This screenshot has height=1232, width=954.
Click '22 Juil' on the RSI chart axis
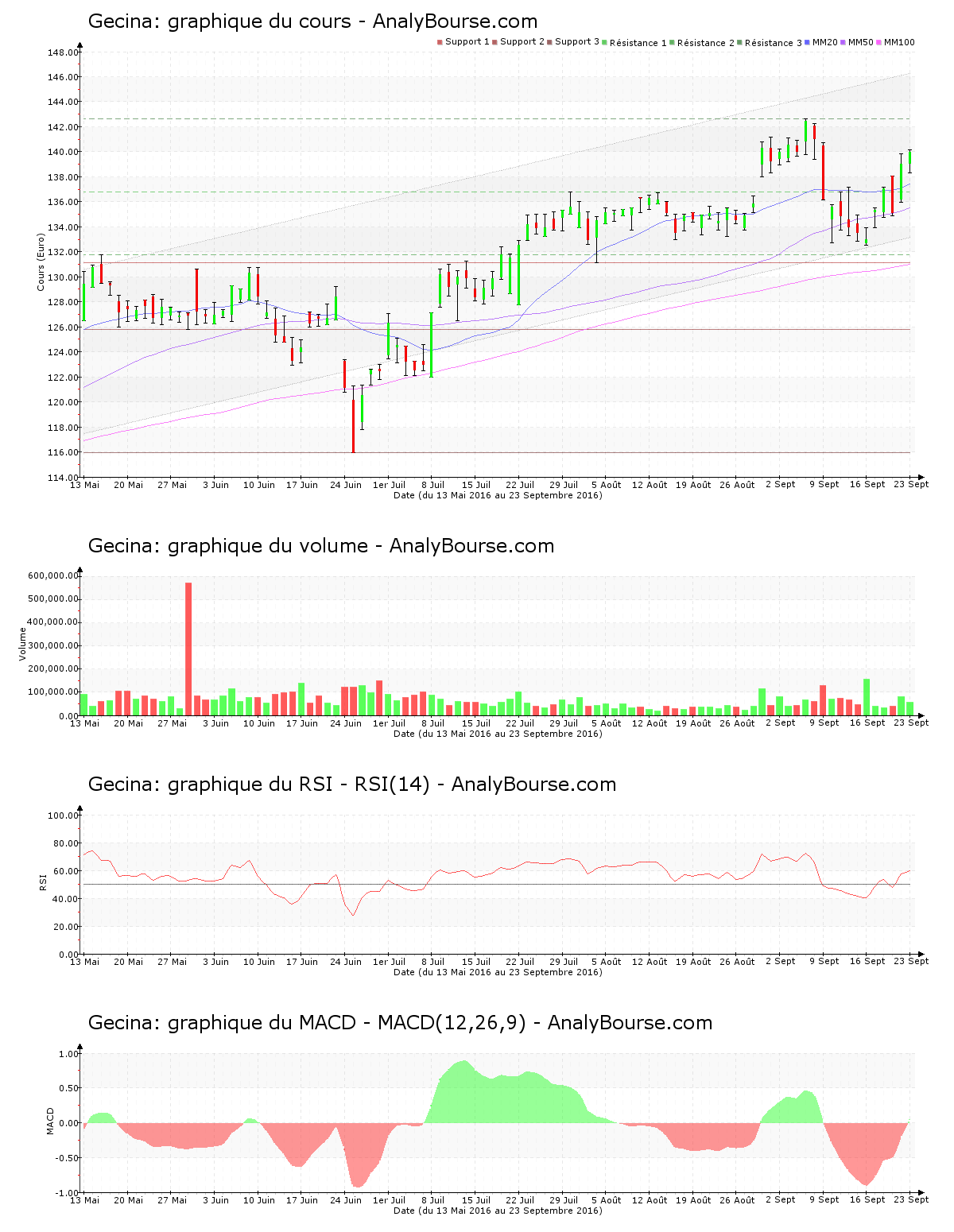tap(520, 962)
